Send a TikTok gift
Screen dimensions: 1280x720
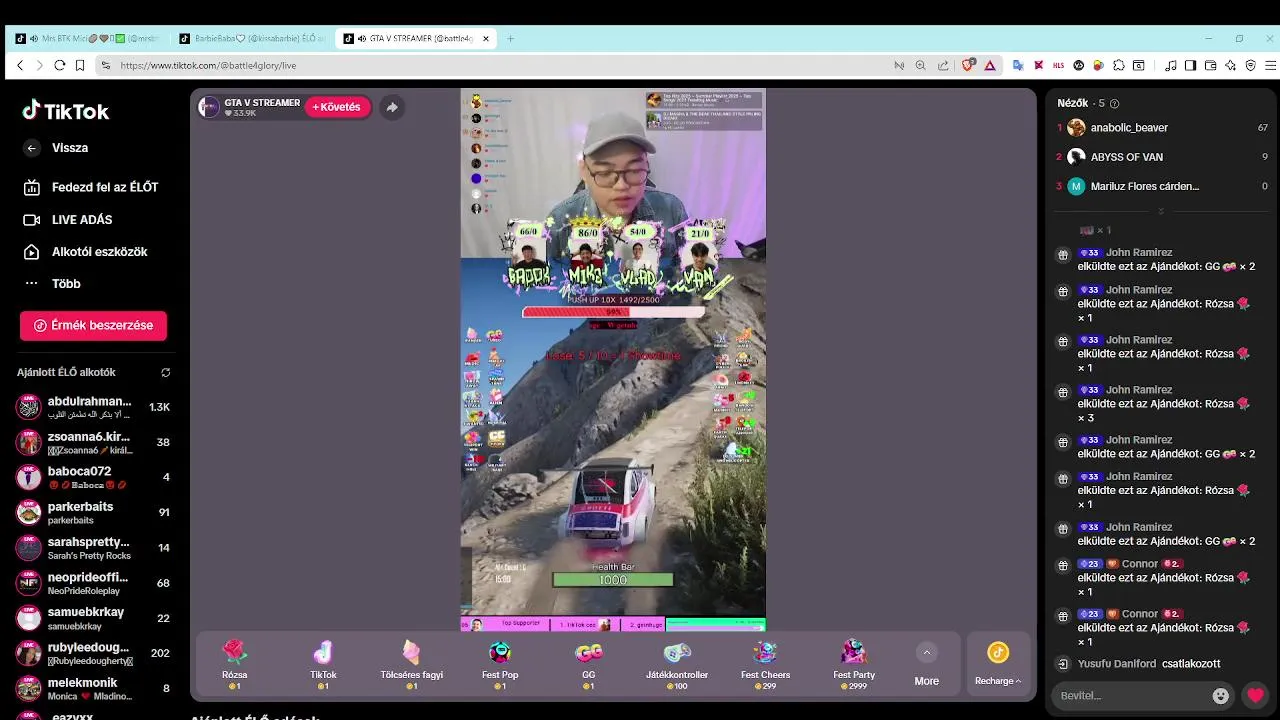click(x=323, y=665)
